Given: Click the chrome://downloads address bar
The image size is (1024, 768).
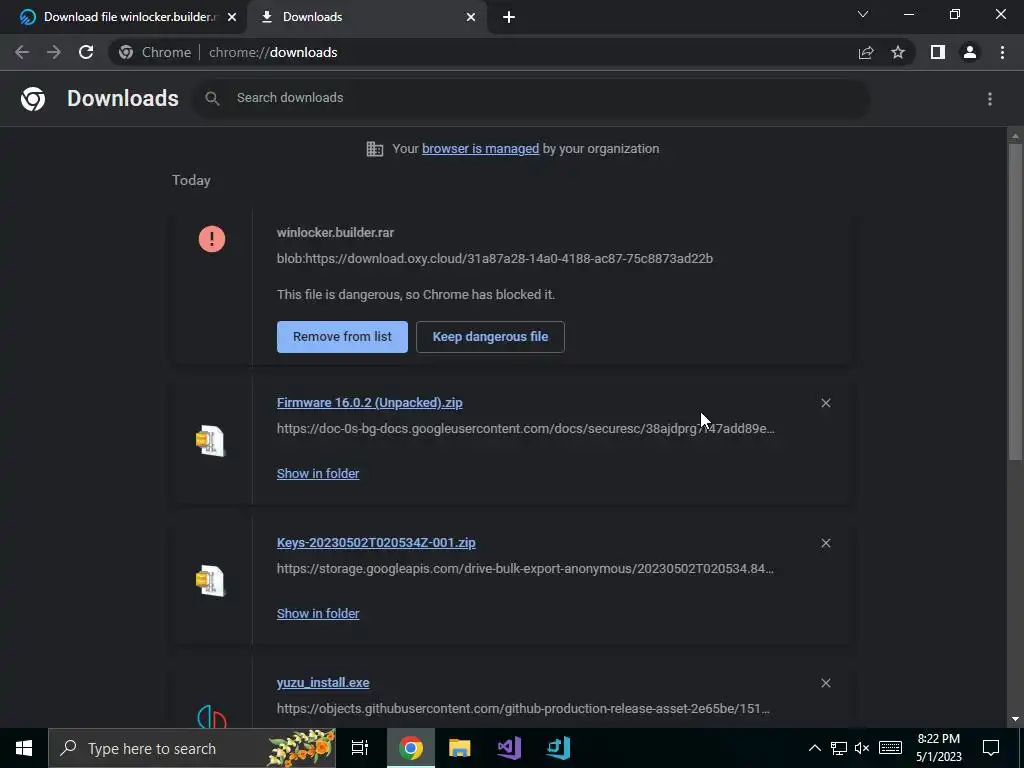Looking at the screenshot, I should [483, 52].
